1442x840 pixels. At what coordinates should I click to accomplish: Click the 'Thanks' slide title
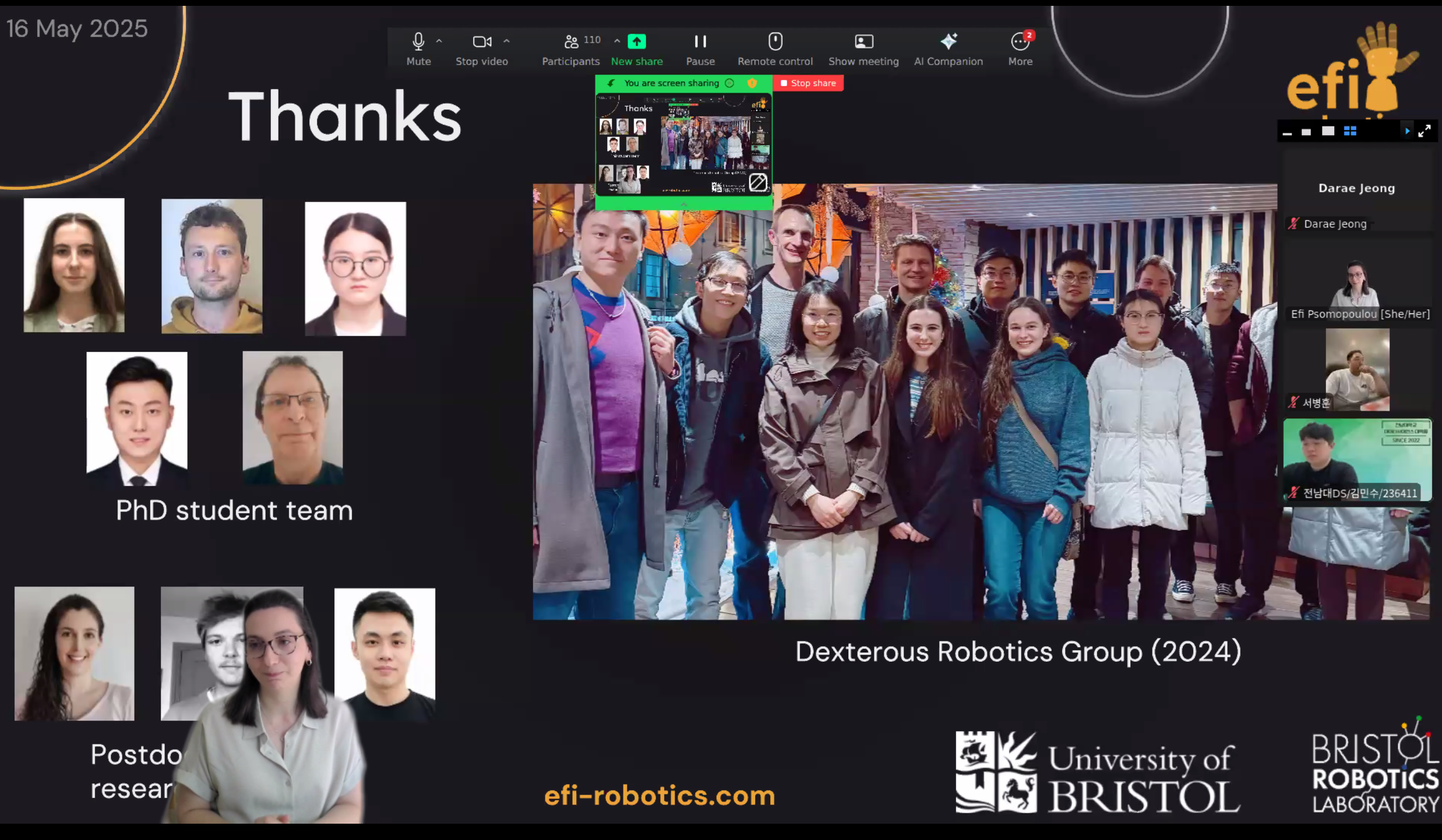(345, 117)
